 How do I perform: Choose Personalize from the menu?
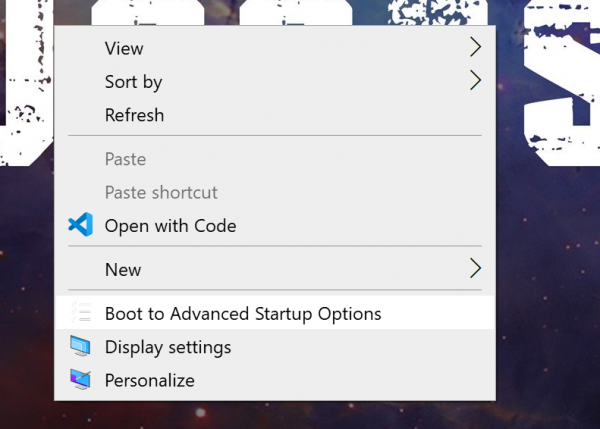click(150, 380)
